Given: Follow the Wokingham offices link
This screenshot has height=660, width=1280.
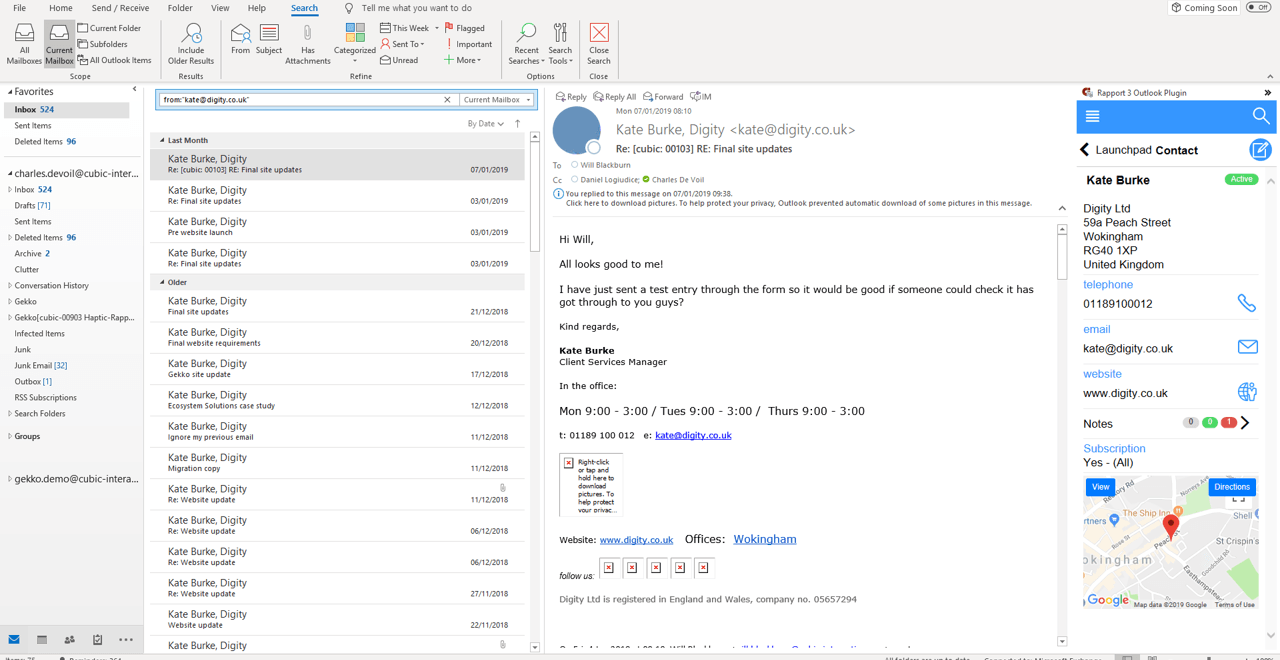Looking at the screenshot, I should click(x=765, y=539).
